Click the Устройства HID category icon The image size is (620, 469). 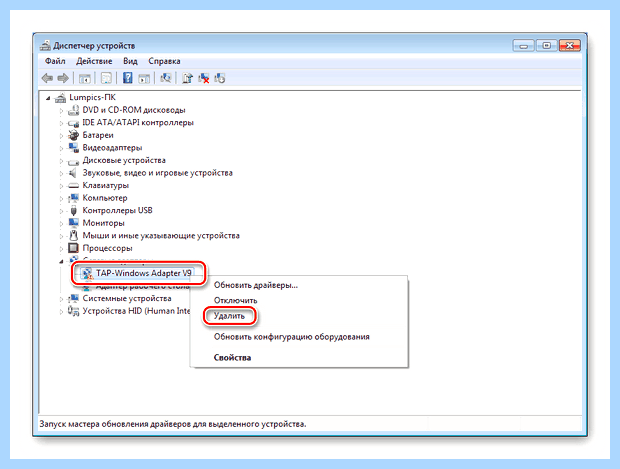(x=74, y=311)
